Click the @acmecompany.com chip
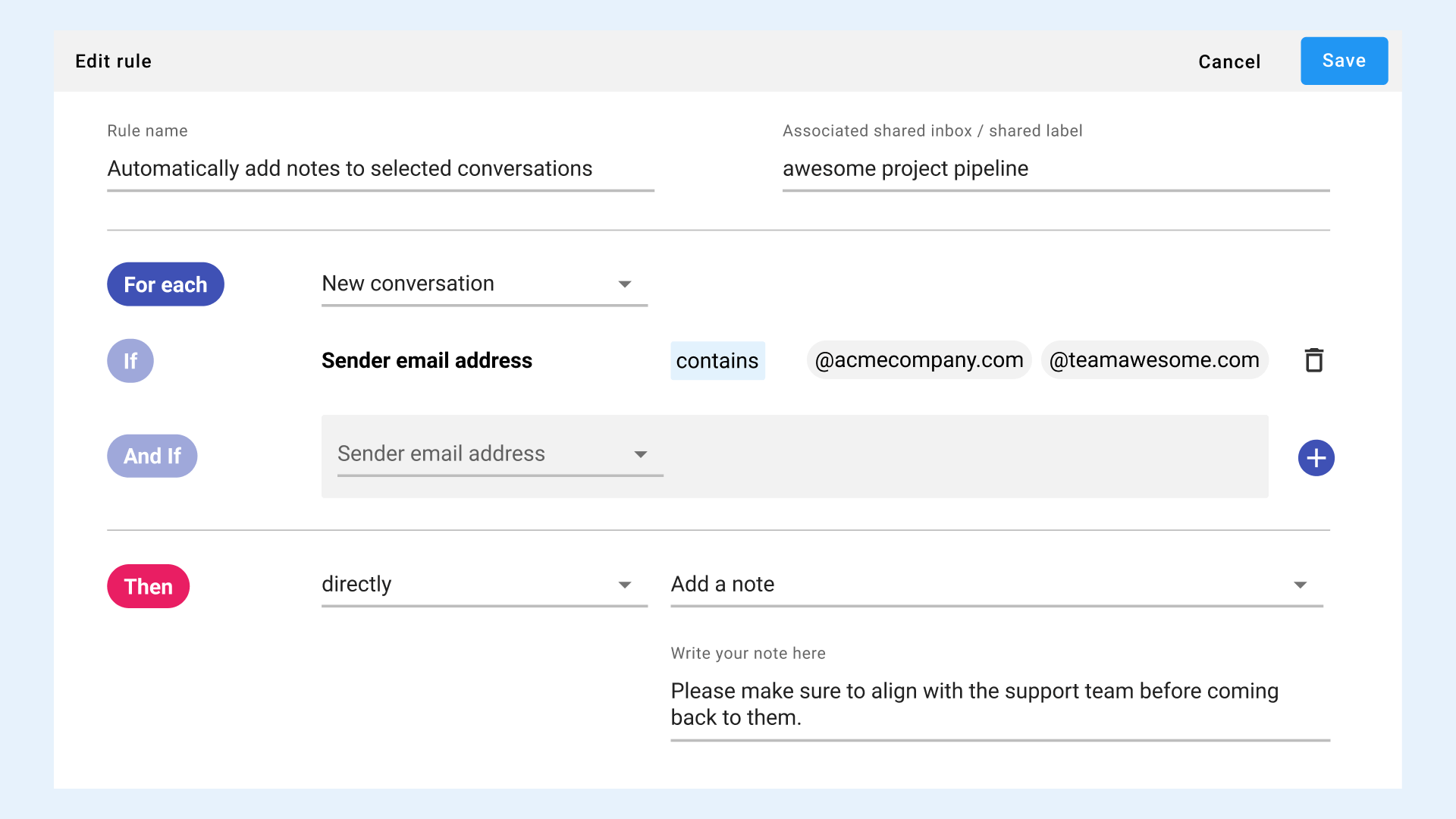The width and height of the screenshot is (1456, 819). click(918, 360)
